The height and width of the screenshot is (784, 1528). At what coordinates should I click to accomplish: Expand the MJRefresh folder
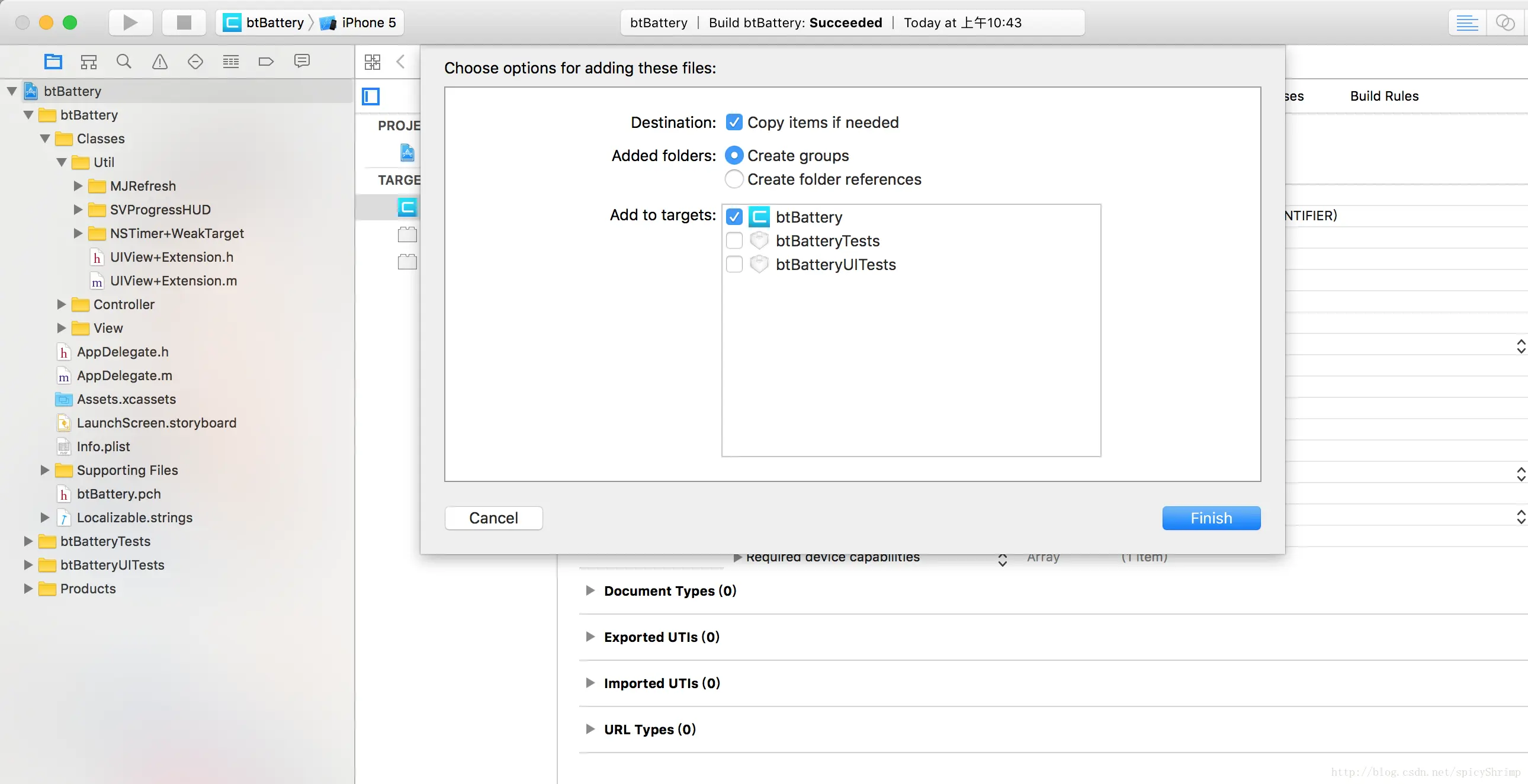(x=78, y=186)
